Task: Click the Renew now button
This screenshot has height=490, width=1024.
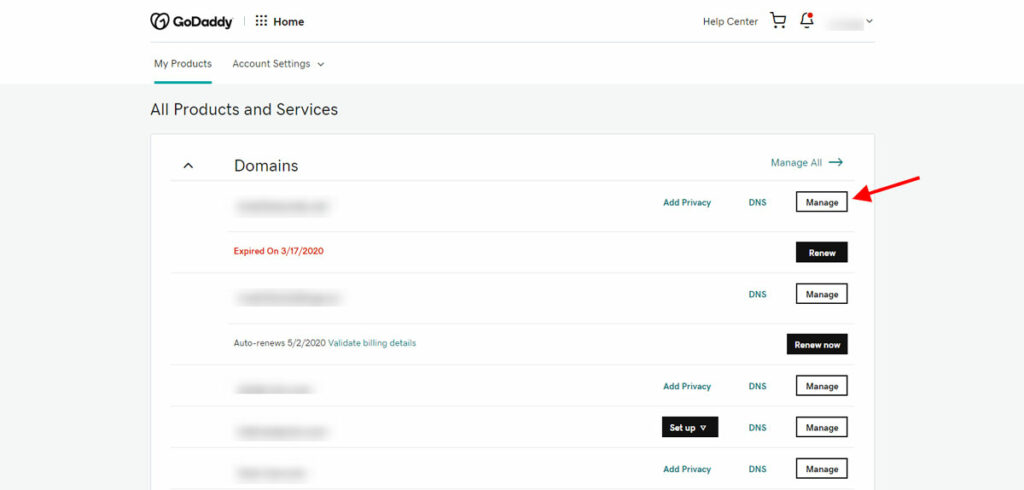Action: pos(817,344)
